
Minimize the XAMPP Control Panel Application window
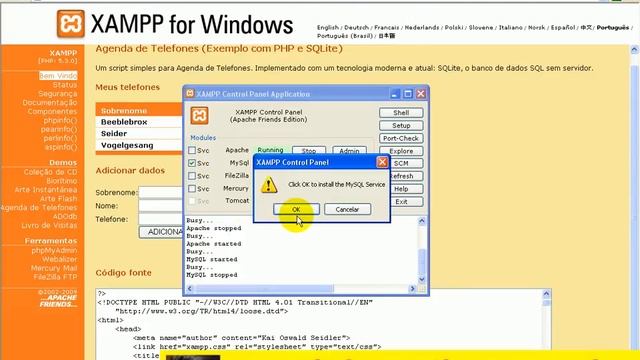click(x=394, y=94)
